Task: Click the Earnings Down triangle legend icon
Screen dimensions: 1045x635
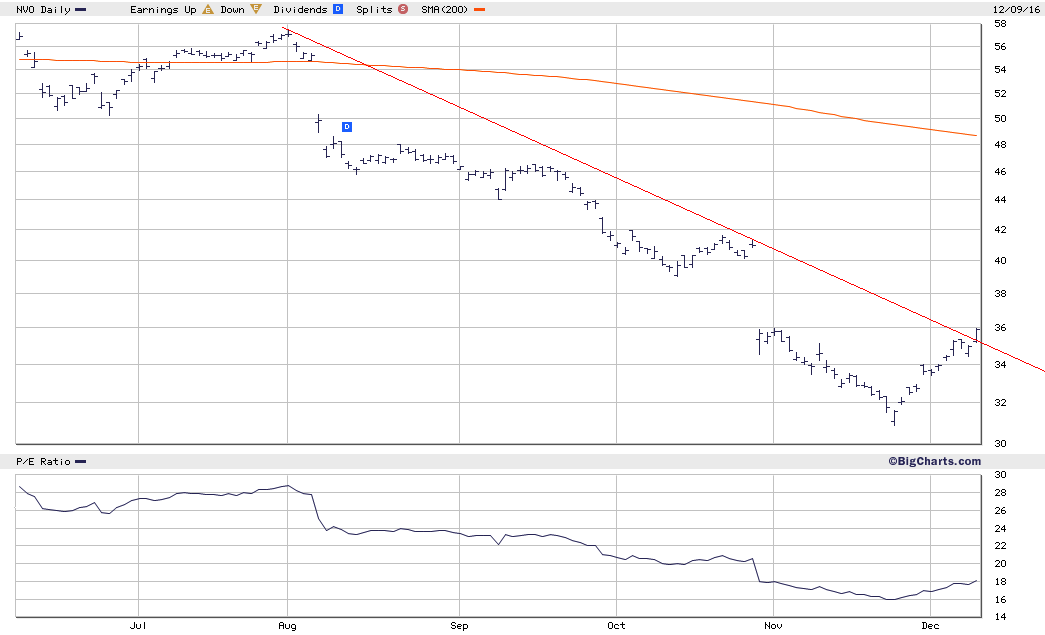Action: tap(256, 9)
